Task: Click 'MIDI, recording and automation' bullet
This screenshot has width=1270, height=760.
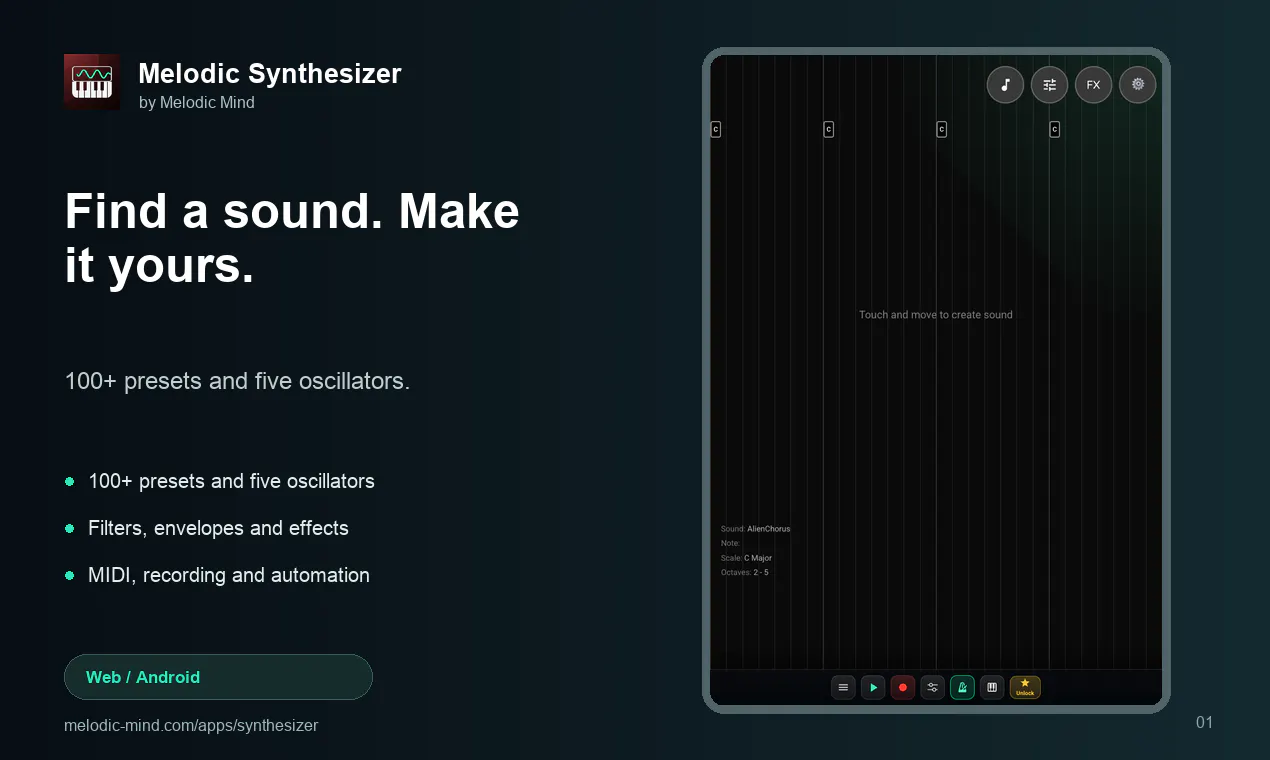Action: click(229, 575)
